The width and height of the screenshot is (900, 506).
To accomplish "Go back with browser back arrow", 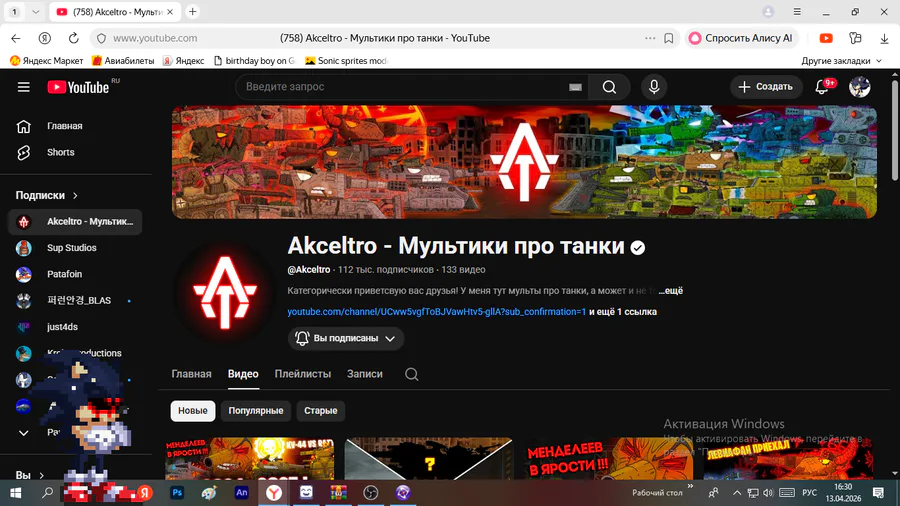I will coord(15,38).
